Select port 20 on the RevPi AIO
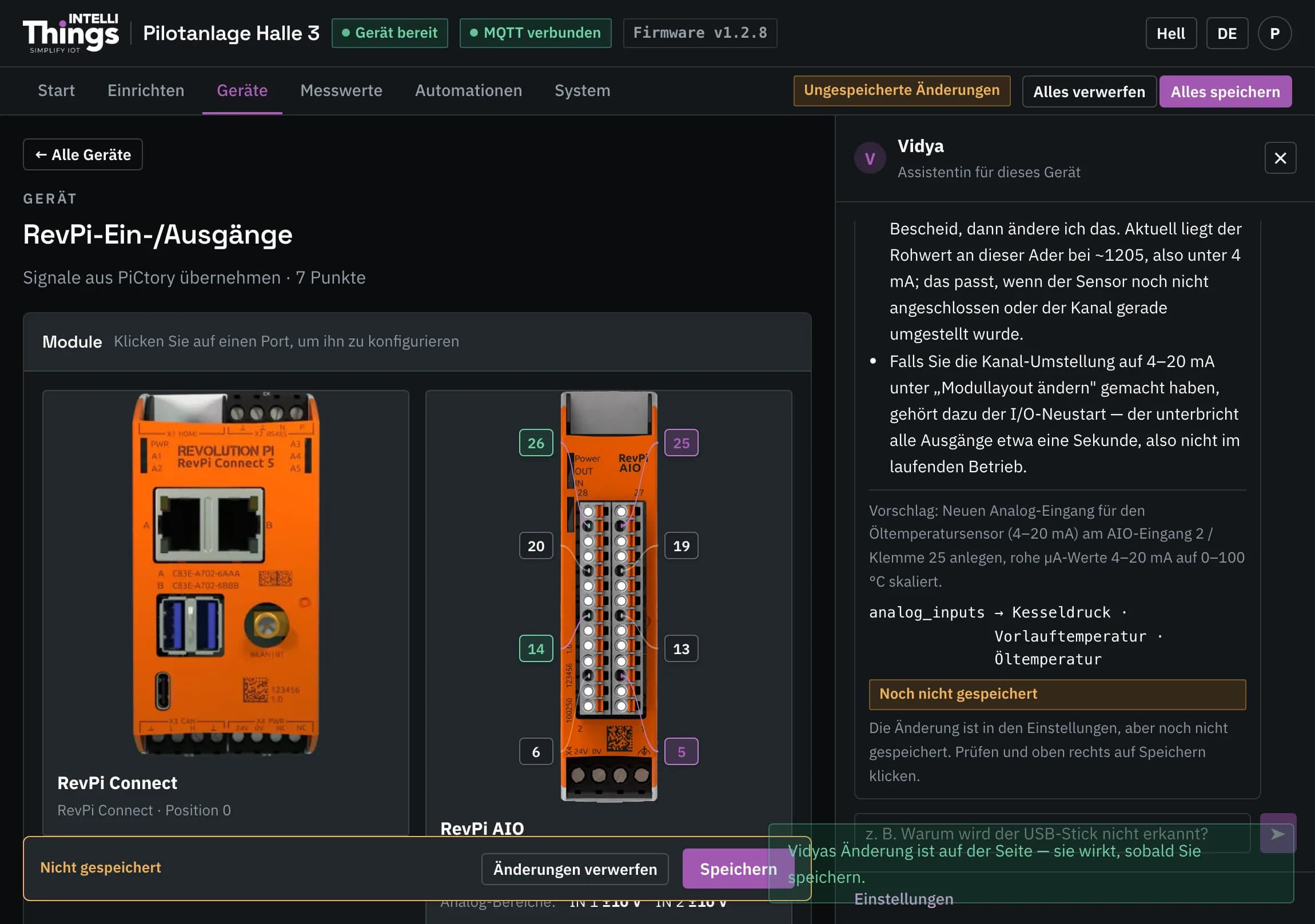The width and height of the screenshot is (1315, 924). pyautogui.click(x=536, y=546)
